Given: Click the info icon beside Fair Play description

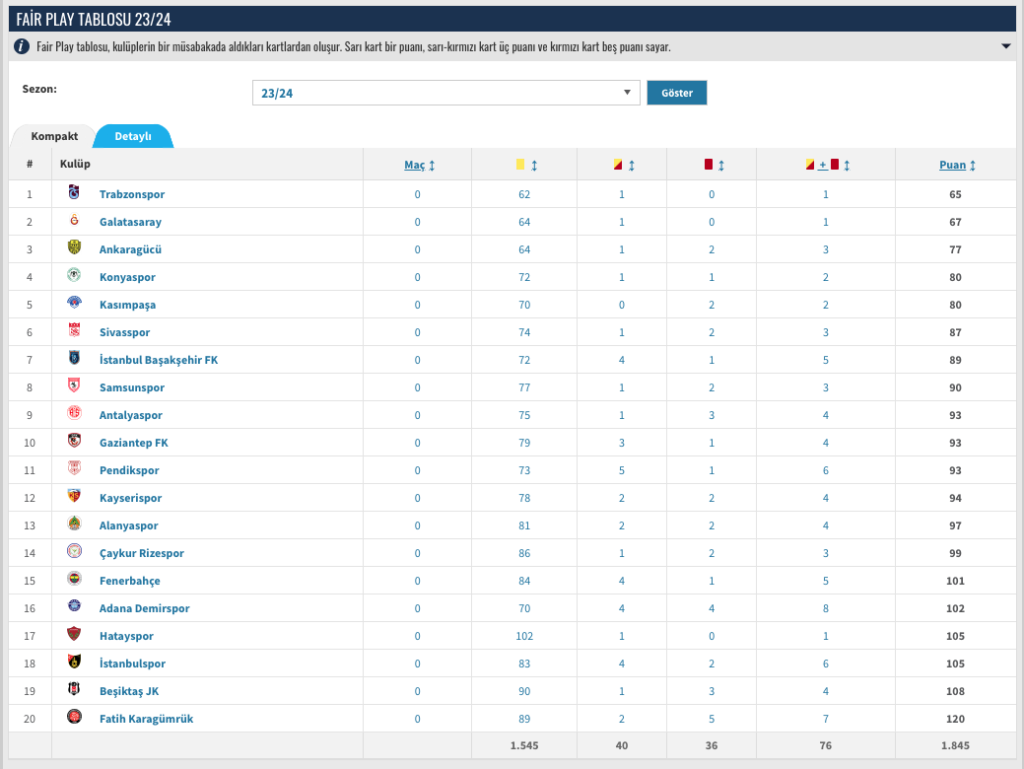Looking at the screenshot, I should point(21,46).
